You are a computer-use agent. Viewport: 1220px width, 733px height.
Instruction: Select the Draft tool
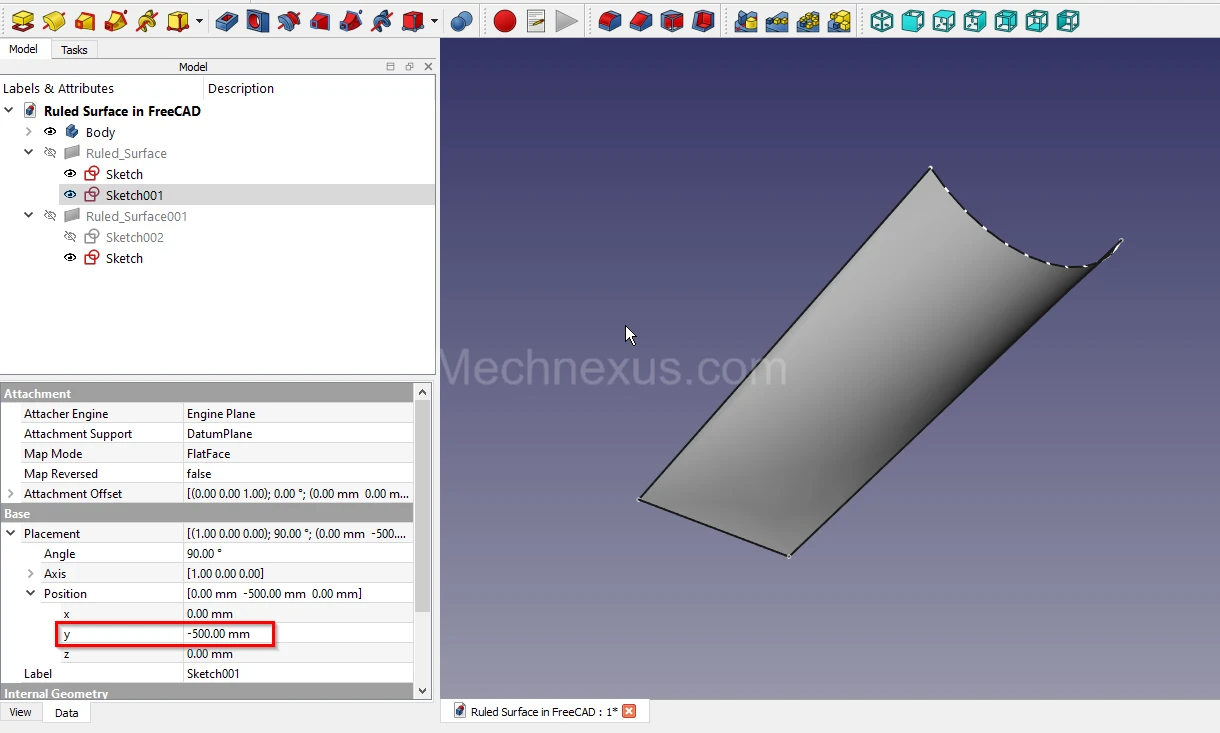(x=672, y=20)
